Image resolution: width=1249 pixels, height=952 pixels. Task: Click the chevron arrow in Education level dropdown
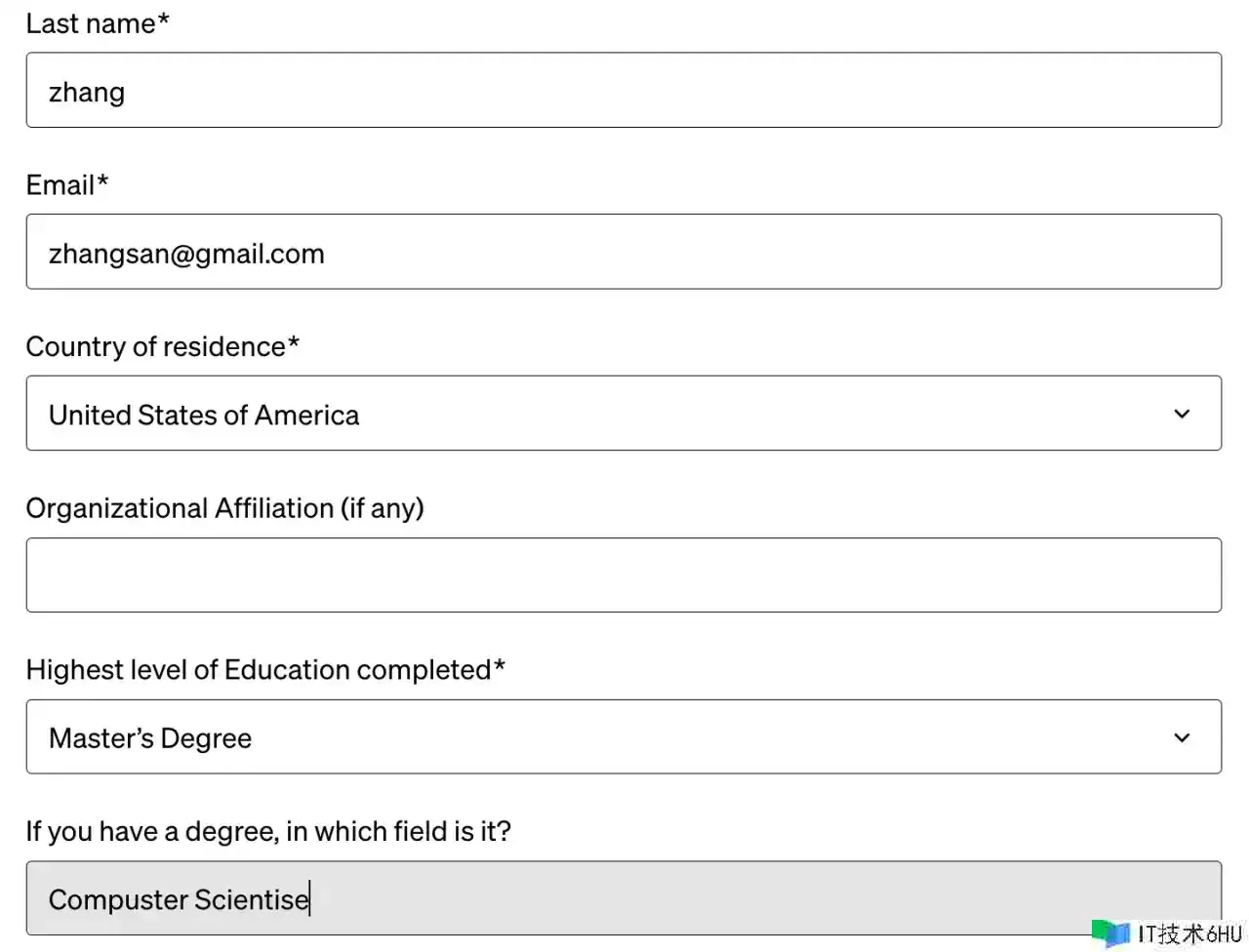[1181, 737]
